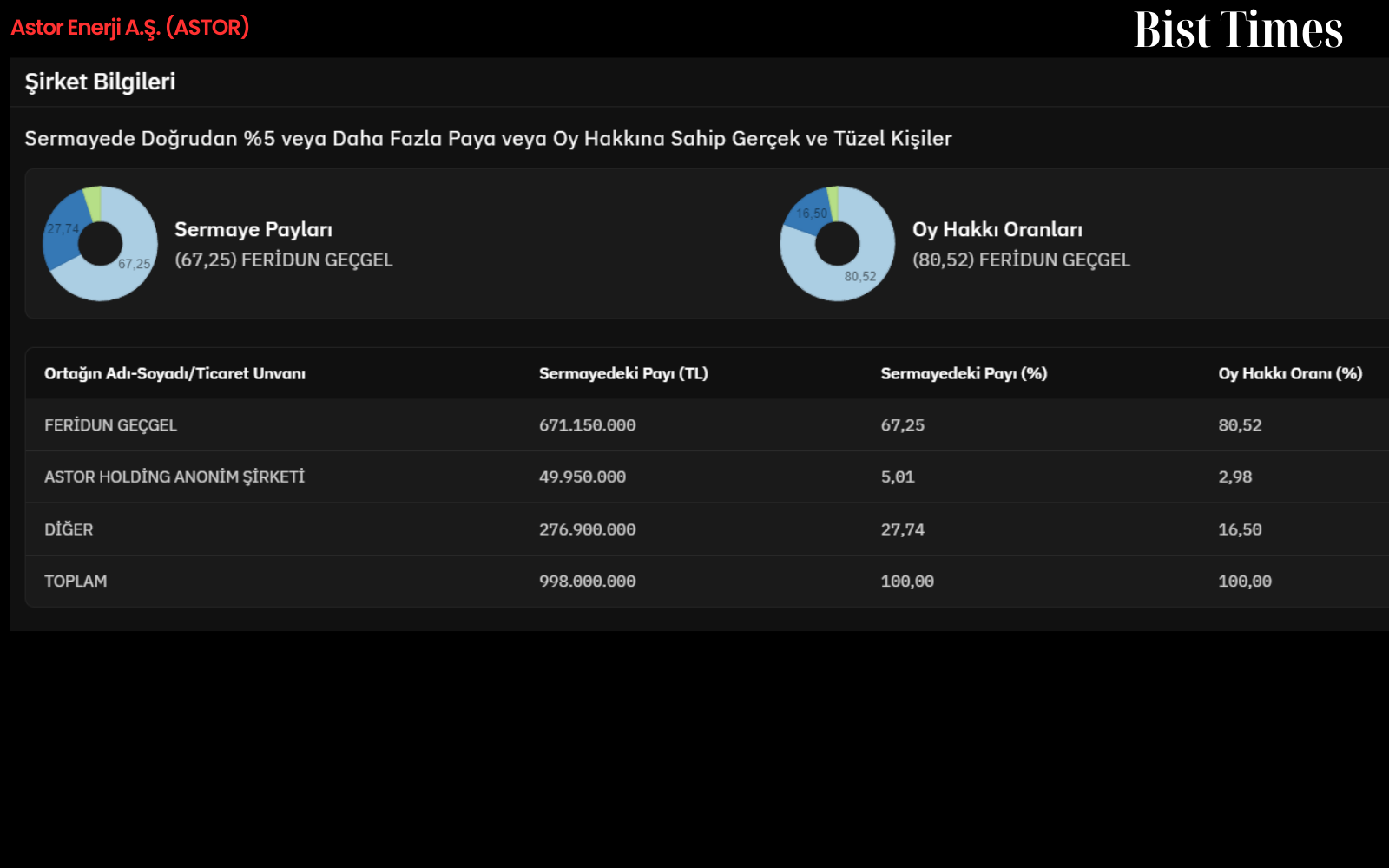
Task: Click the 16,50 label on voting chart
Action: (x=812, y=214)
